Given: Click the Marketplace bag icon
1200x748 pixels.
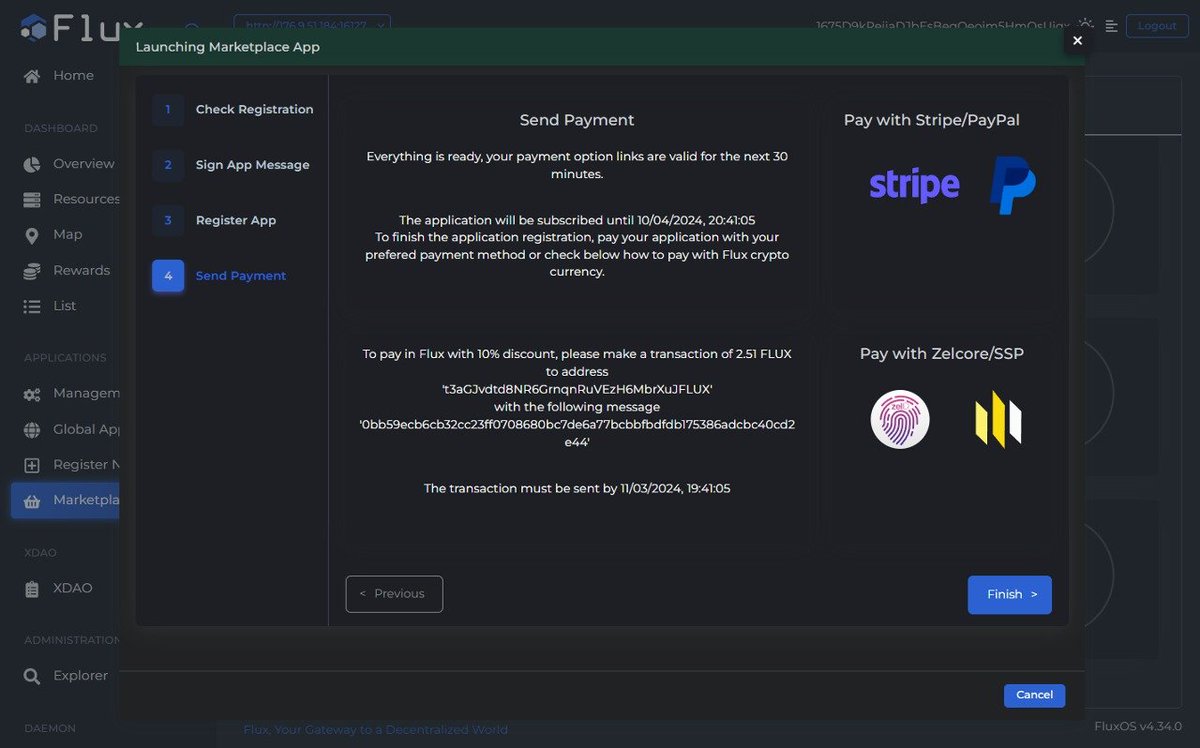Looking at the screenshot, I should [33, 499].
